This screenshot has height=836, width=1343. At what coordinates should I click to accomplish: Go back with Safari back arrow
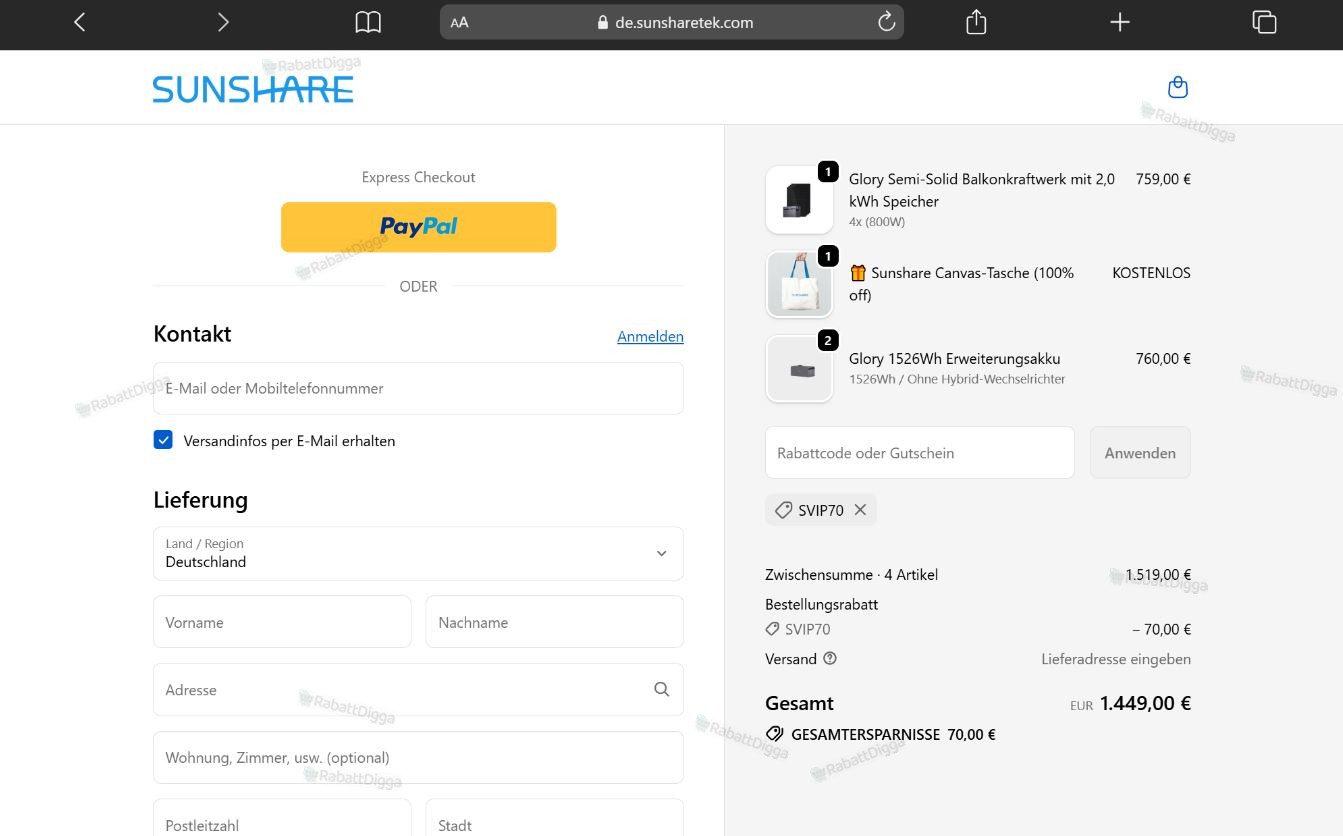pos(80,22)
